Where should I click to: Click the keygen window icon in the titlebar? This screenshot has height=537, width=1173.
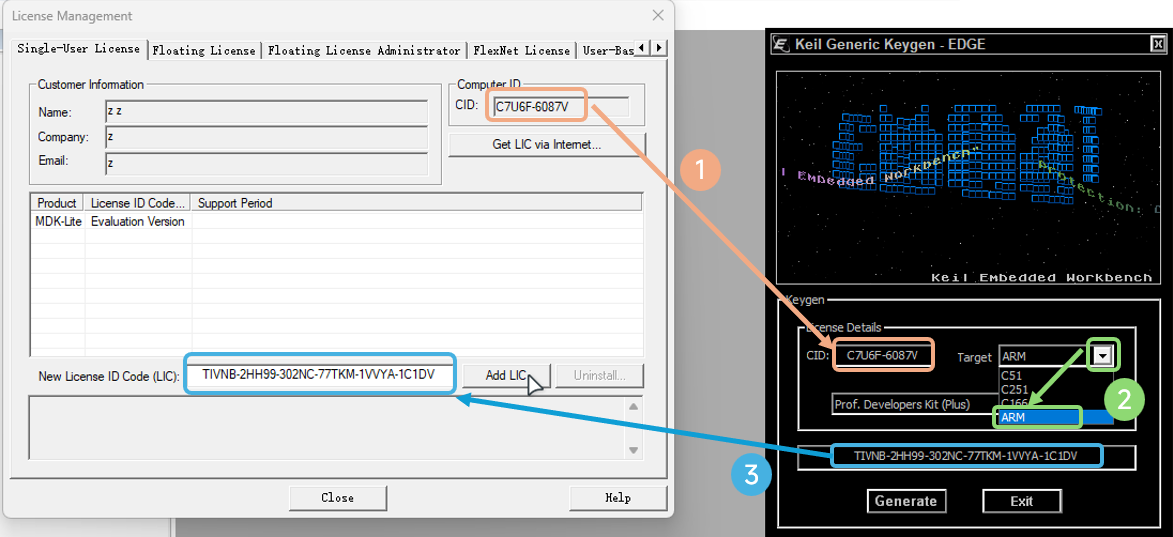point(781,44)
